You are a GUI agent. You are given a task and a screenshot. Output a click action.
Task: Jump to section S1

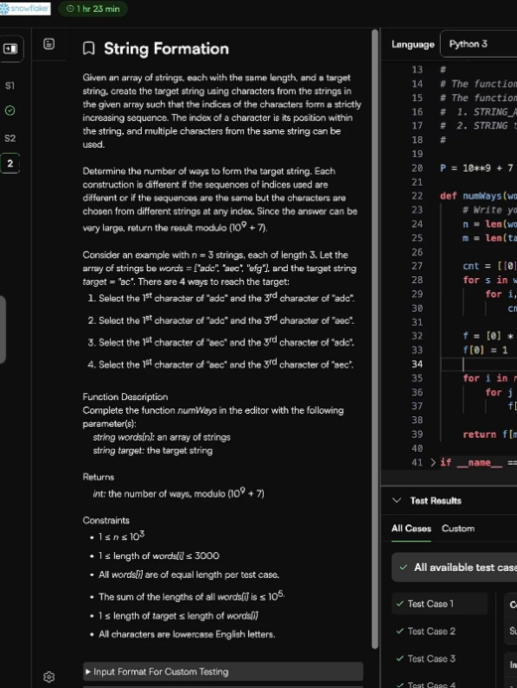10,86
